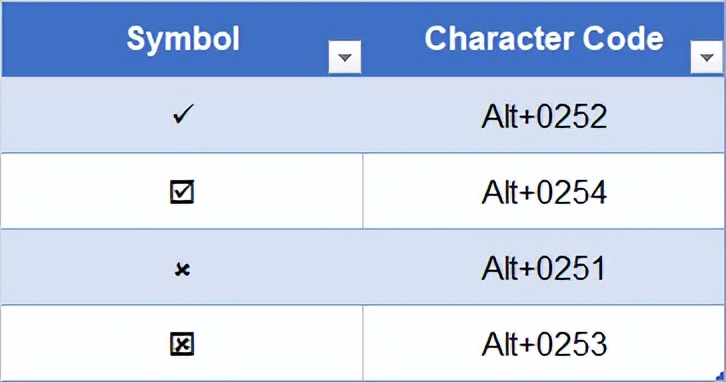Click the border between the header and the Alt+0252 row
The width and height of the screenshot is (726, 382).
point(363,76)
